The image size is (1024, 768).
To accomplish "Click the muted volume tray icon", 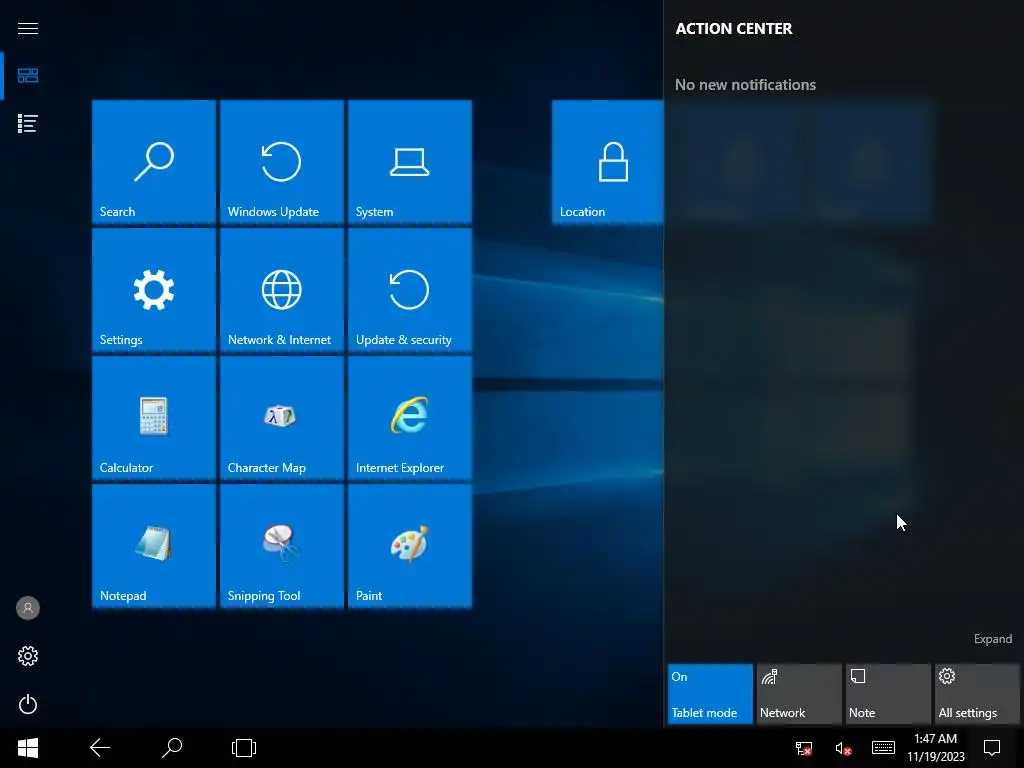I will (843, 748).
